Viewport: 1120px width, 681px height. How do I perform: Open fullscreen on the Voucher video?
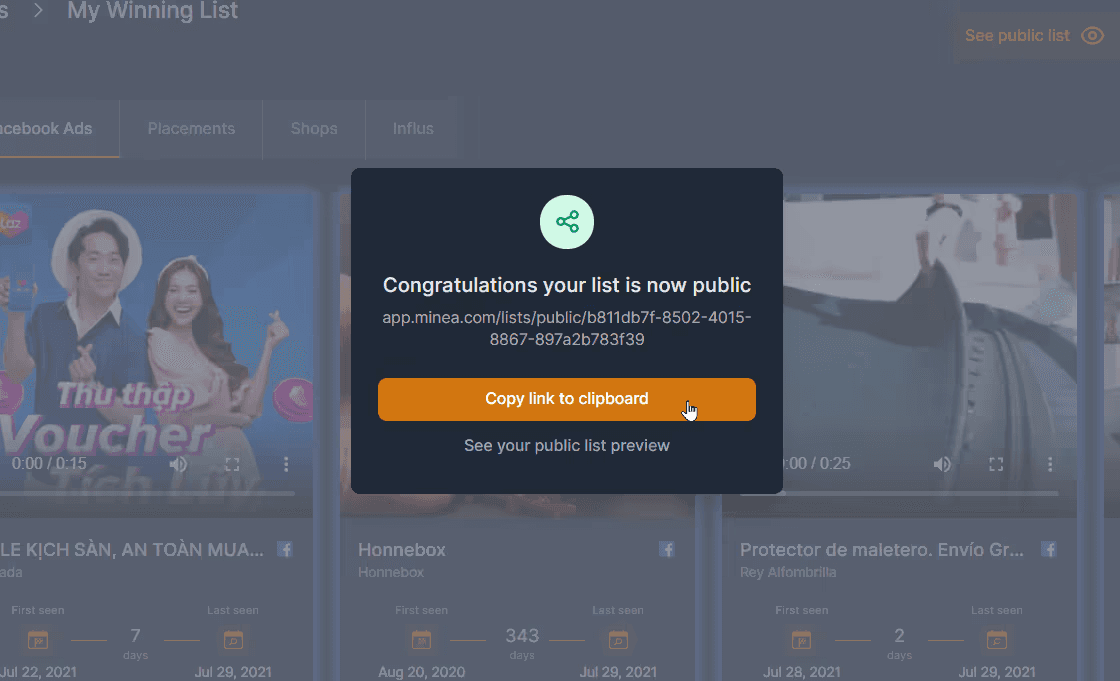(232, 464)
